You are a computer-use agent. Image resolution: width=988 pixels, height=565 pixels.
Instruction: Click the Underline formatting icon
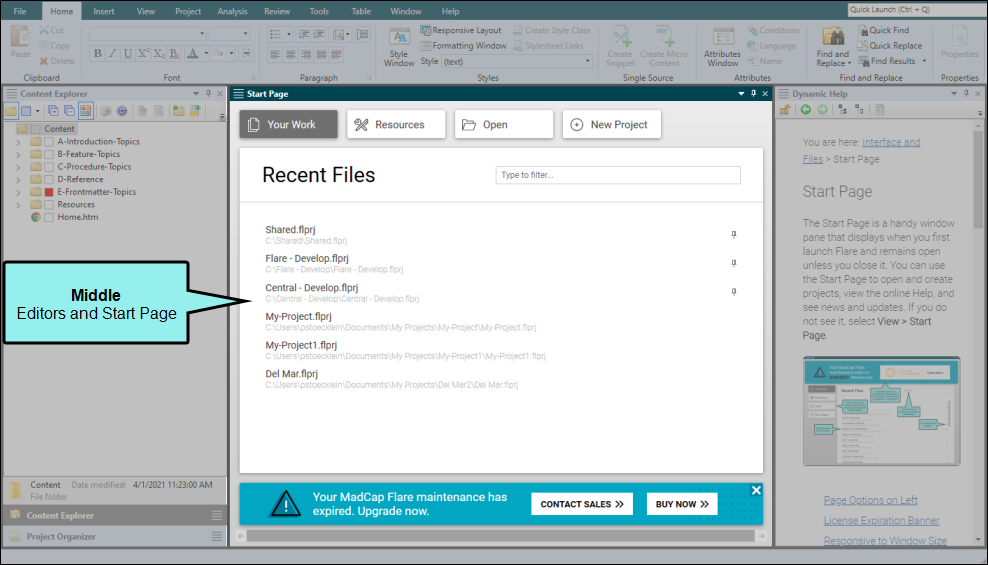pos(128,54)
